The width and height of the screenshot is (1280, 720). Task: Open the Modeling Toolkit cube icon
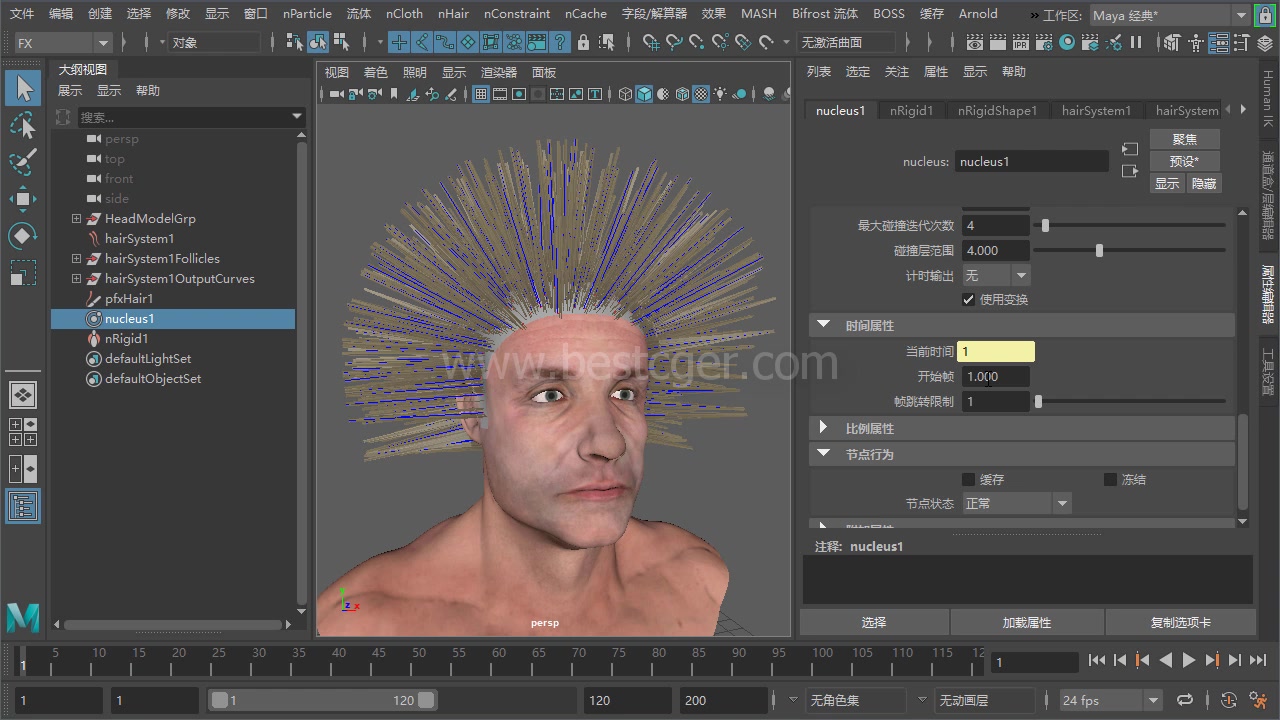click(x=1170, y=42)
